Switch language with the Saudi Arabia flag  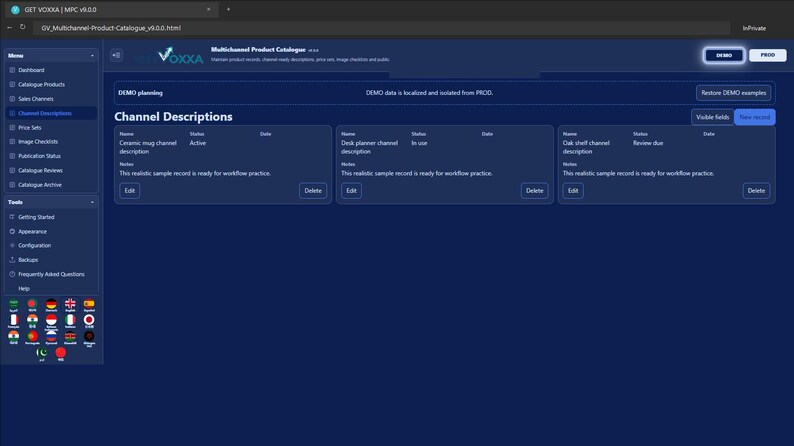pyautogui.click(x=14, y=305)
